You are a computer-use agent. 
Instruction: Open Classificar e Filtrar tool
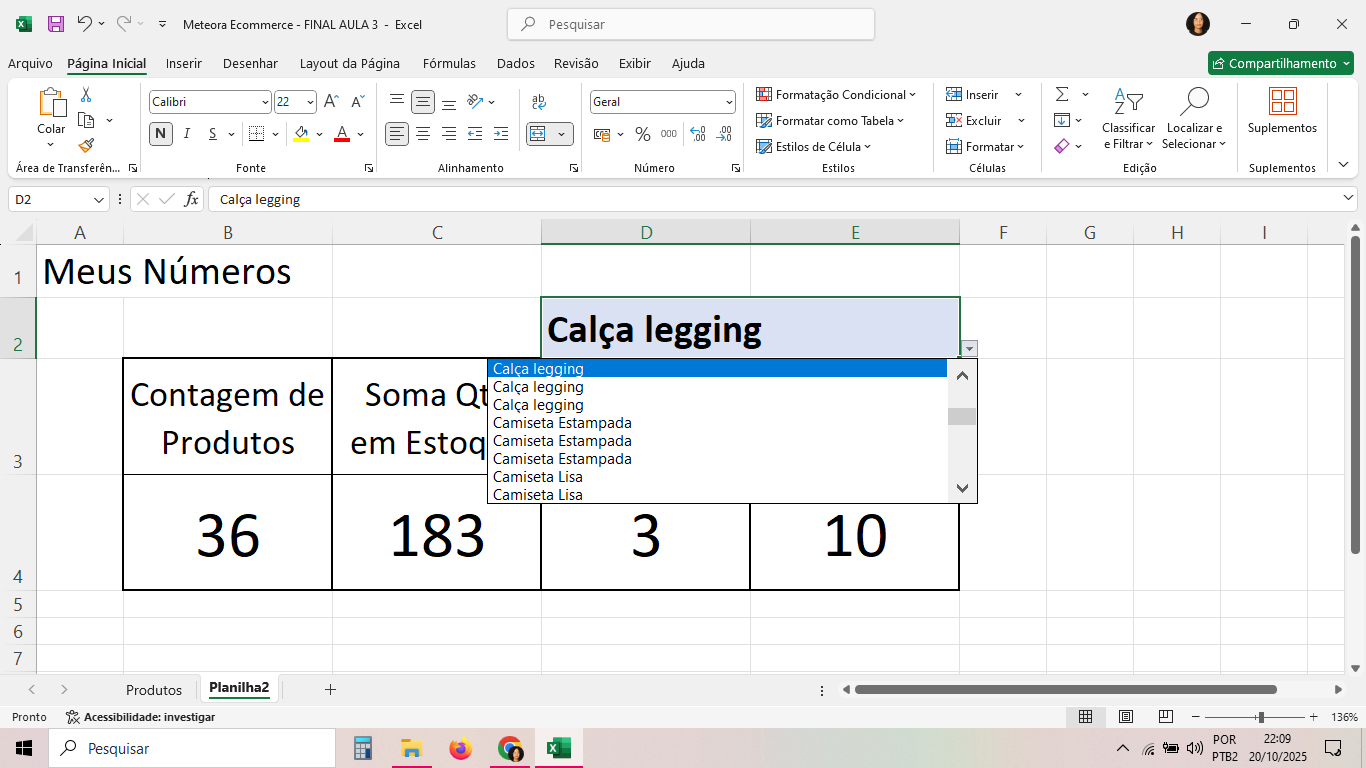1128,118
